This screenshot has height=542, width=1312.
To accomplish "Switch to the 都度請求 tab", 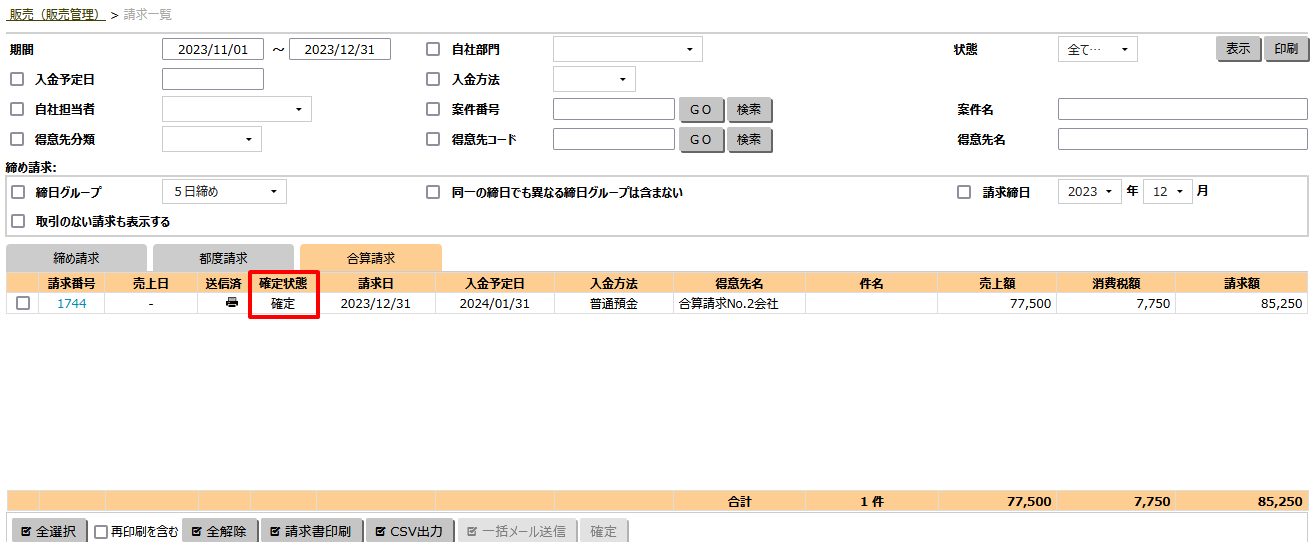I will 223,258.
